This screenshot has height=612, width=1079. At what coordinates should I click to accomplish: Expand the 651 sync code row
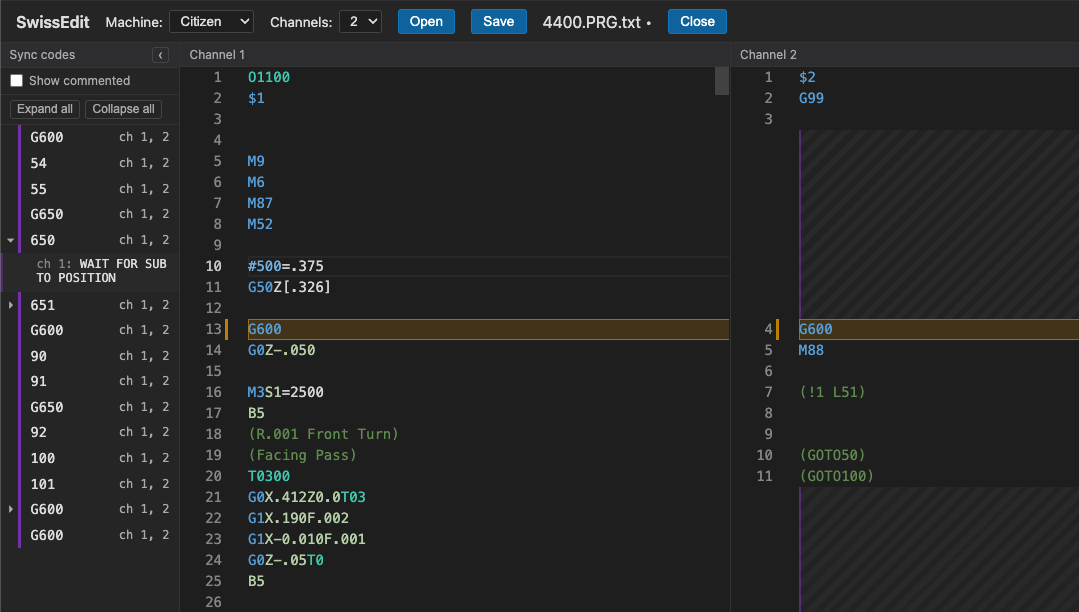10,304
